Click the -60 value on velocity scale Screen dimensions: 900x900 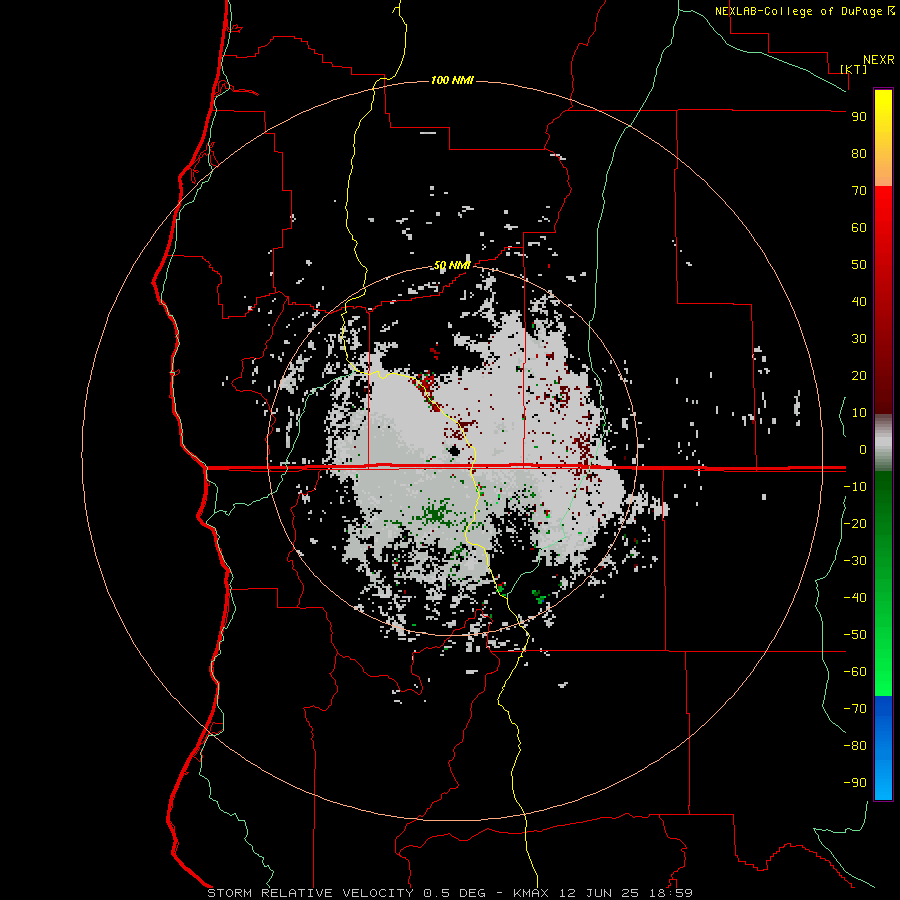(855, 672)
